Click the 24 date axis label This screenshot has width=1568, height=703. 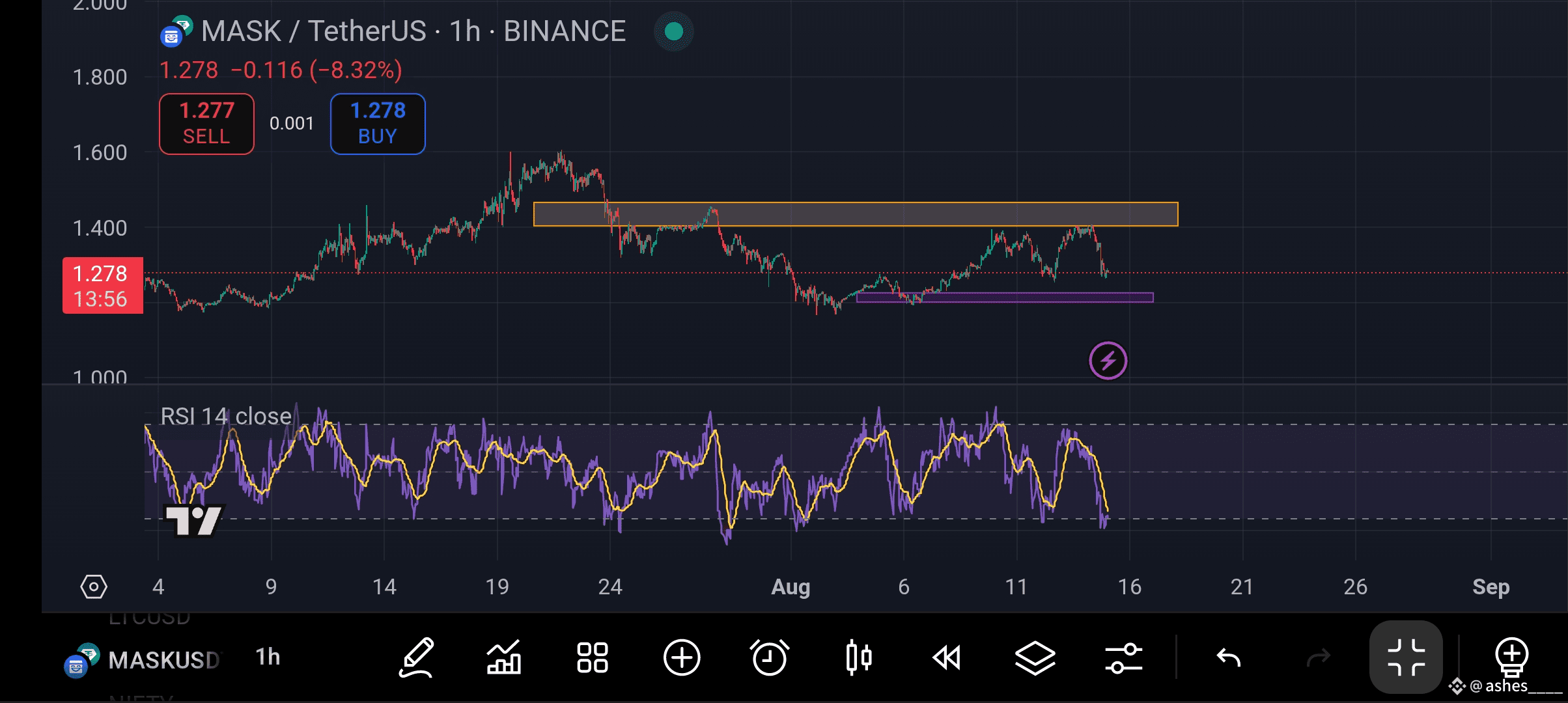coord(610,587)
